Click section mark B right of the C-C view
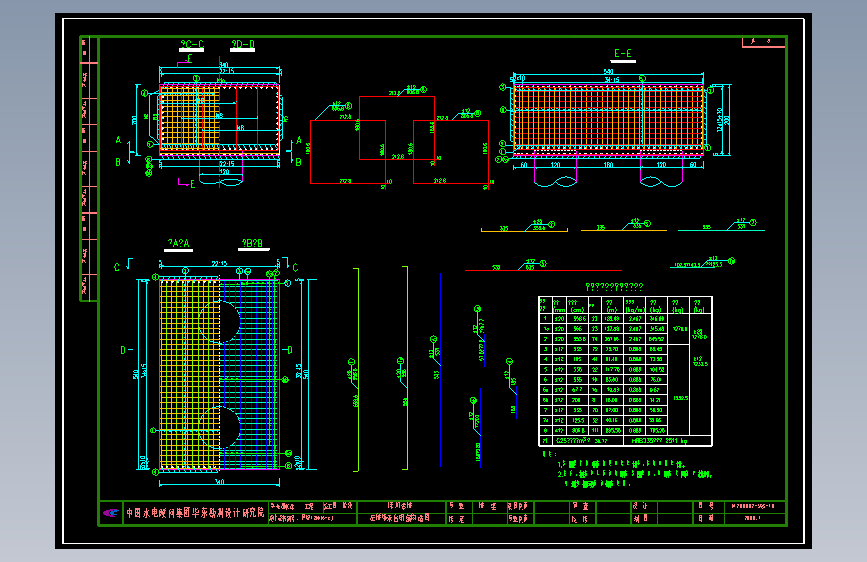This screenshot has width=867, height=562. [299, 162]
